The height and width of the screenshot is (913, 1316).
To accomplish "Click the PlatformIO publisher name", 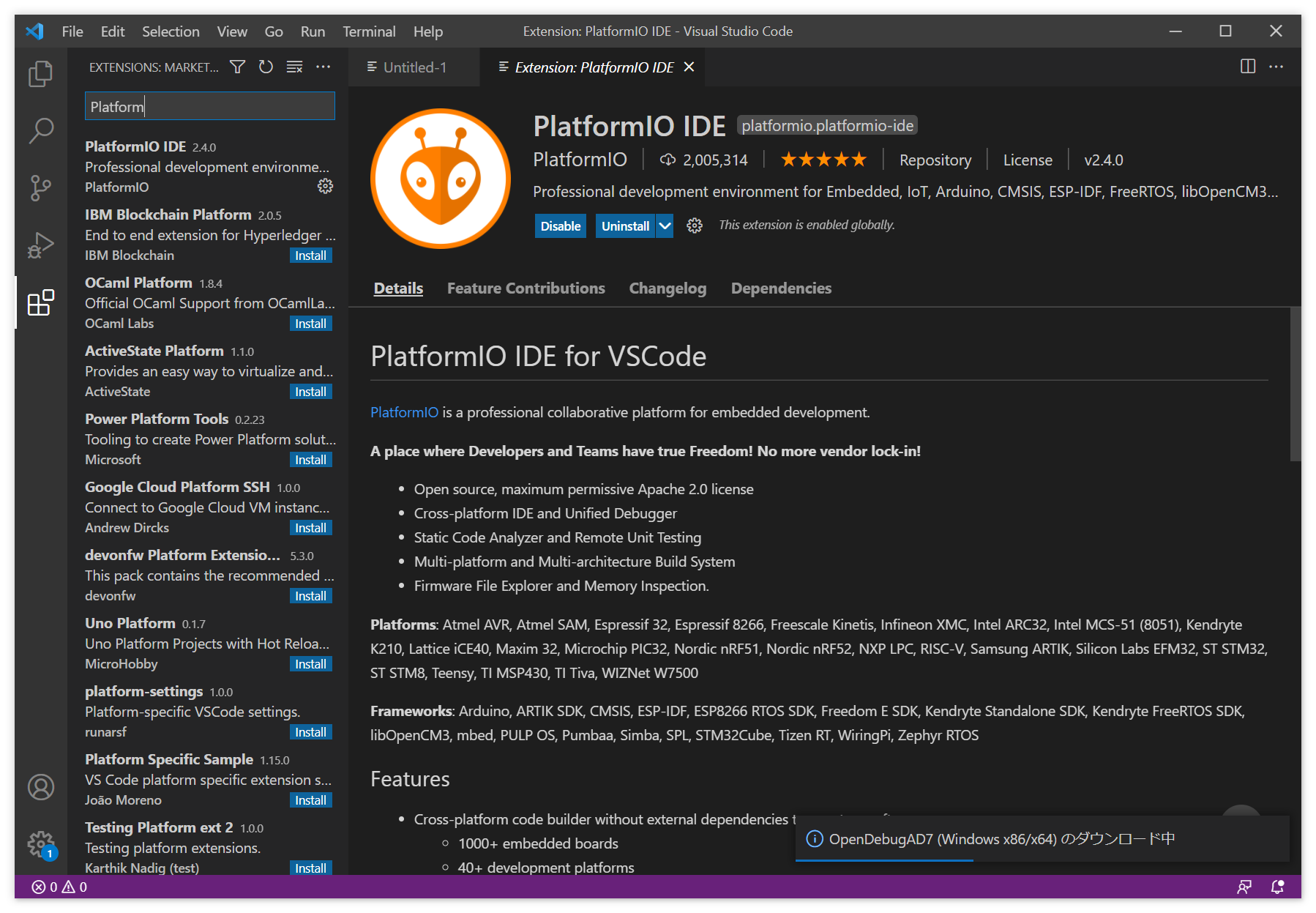I will point(580,160).
